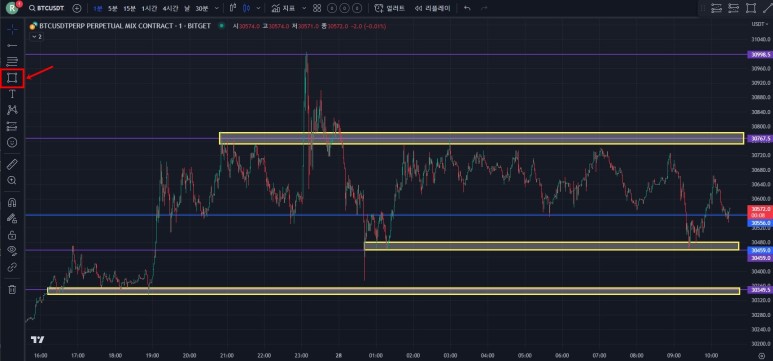Open the Fibonacci and Gann tools group
The width and height of the screenshot is (773, 361).
point(12,62)
